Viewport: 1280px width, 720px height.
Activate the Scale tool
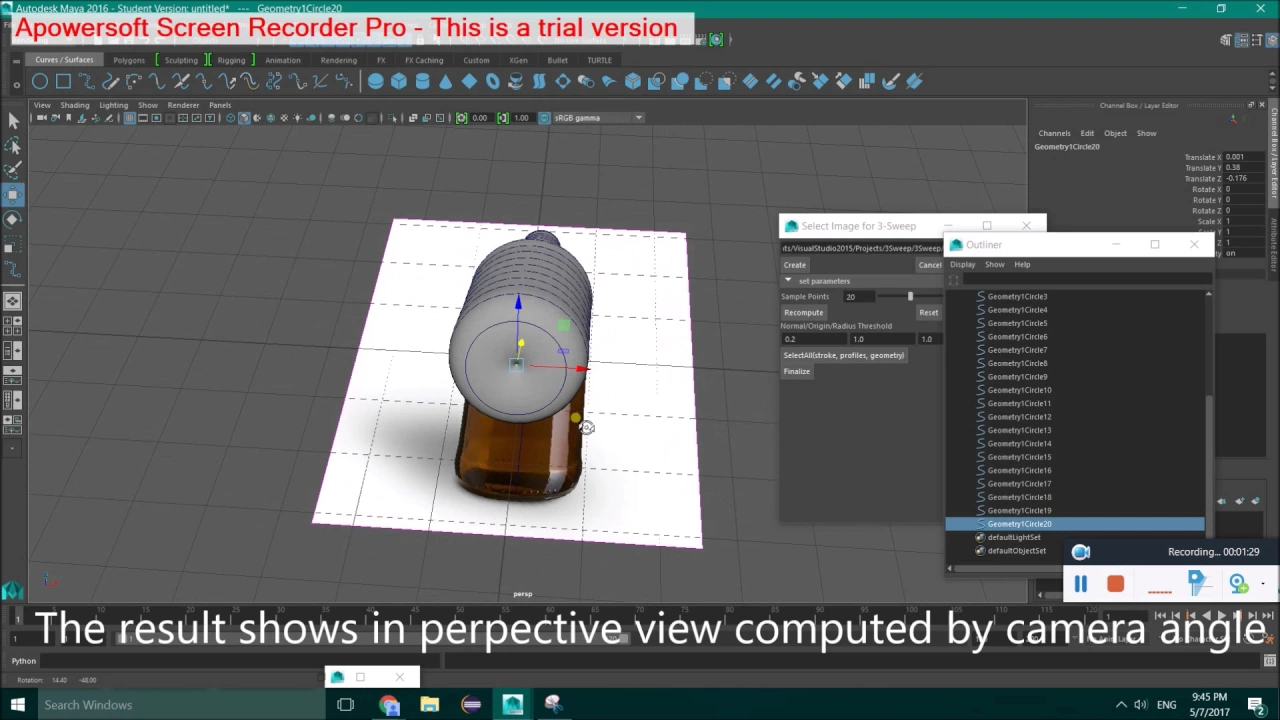click(13, 244)
